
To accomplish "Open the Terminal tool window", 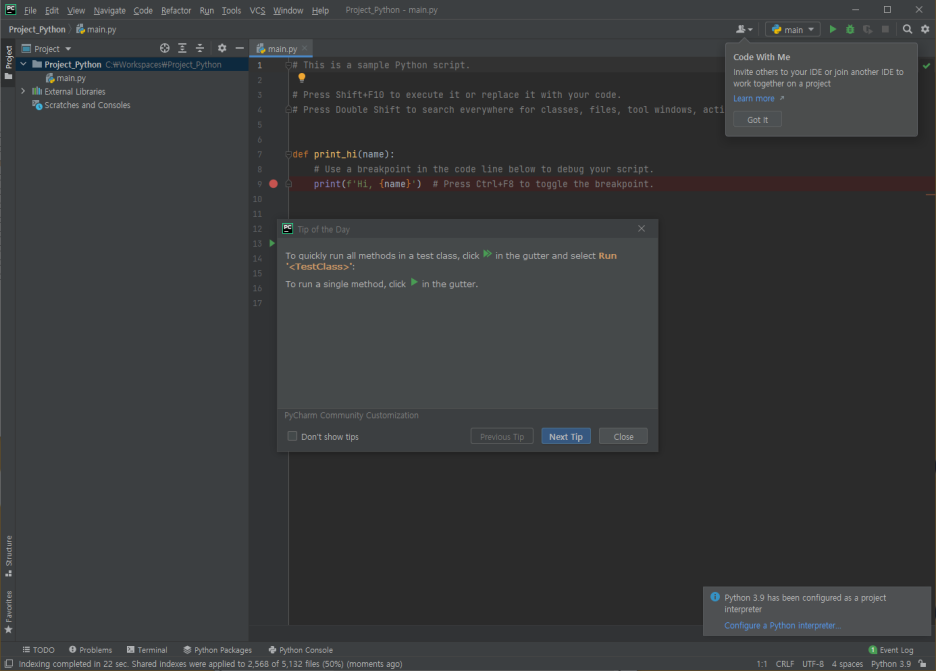I will pyautogui.click(x=147, y=650).
